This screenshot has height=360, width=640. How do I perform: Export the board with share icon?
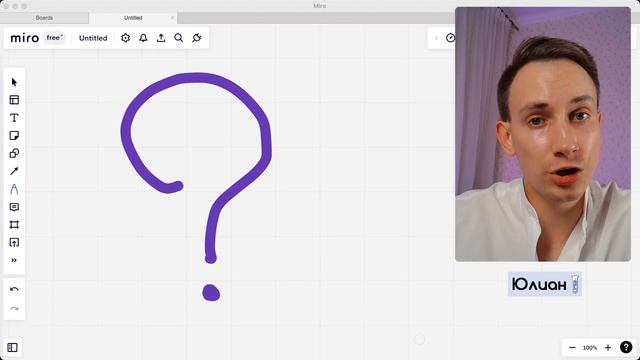161,38
